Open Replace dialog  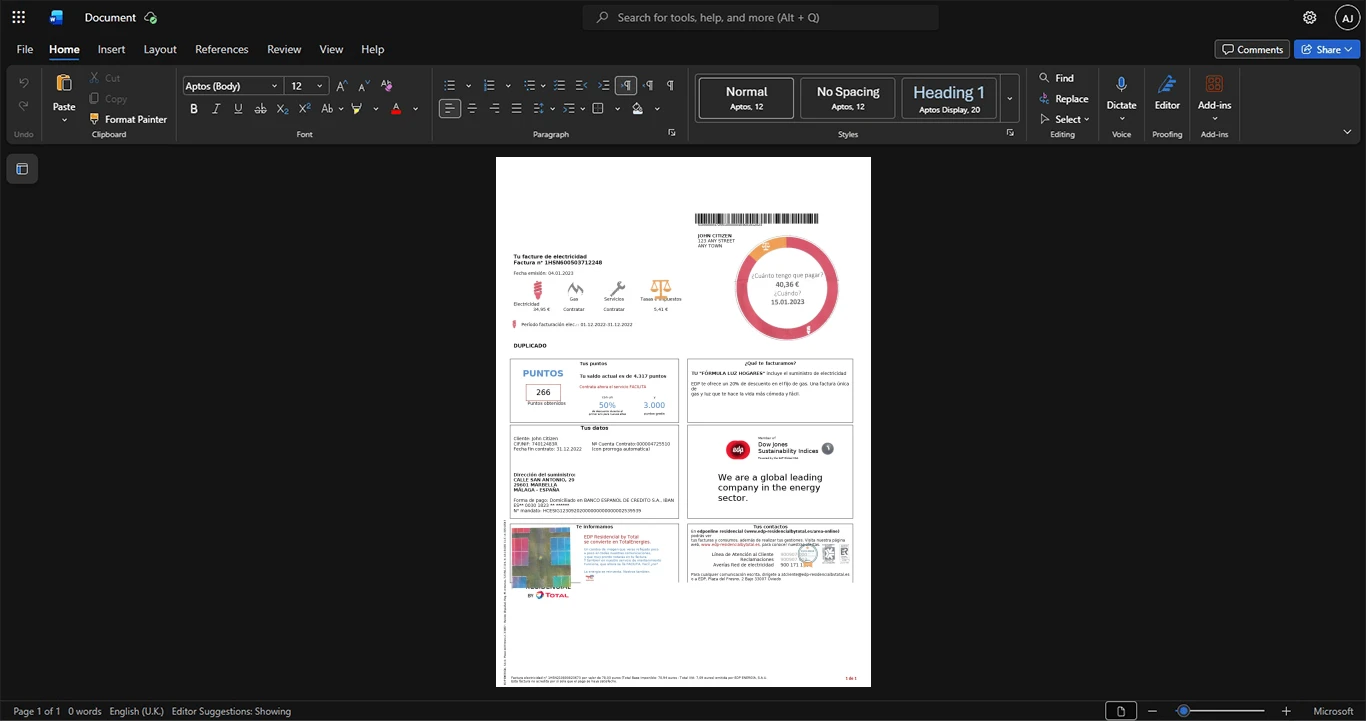coord(1063,99)
